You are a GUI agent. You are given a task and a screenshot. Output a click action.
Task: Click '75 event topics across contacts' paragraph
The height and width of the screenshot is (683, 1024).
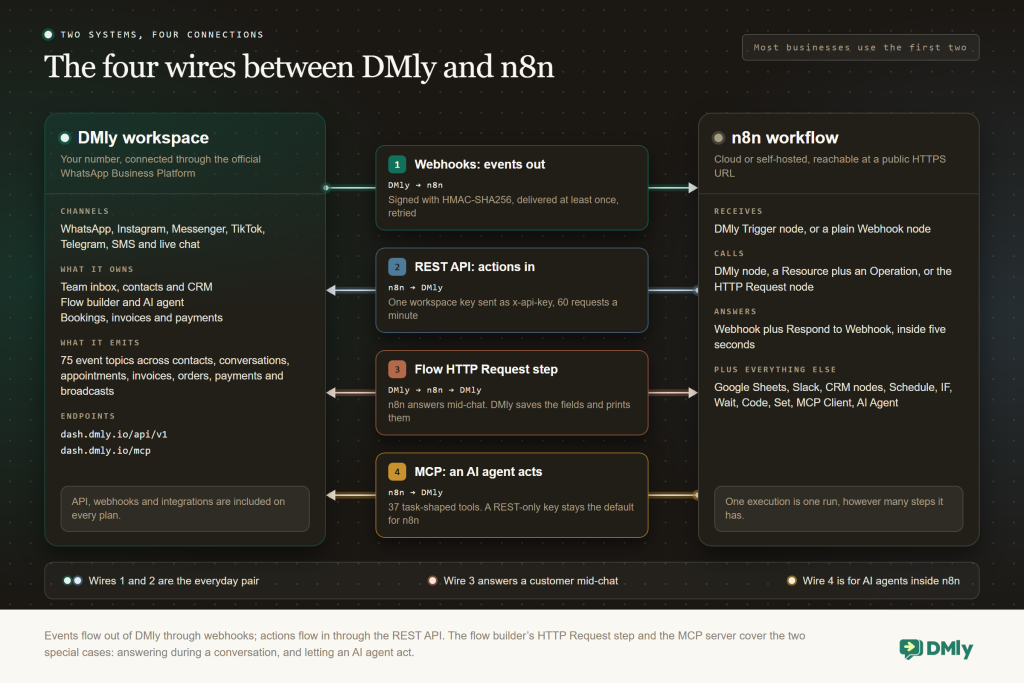175,376
